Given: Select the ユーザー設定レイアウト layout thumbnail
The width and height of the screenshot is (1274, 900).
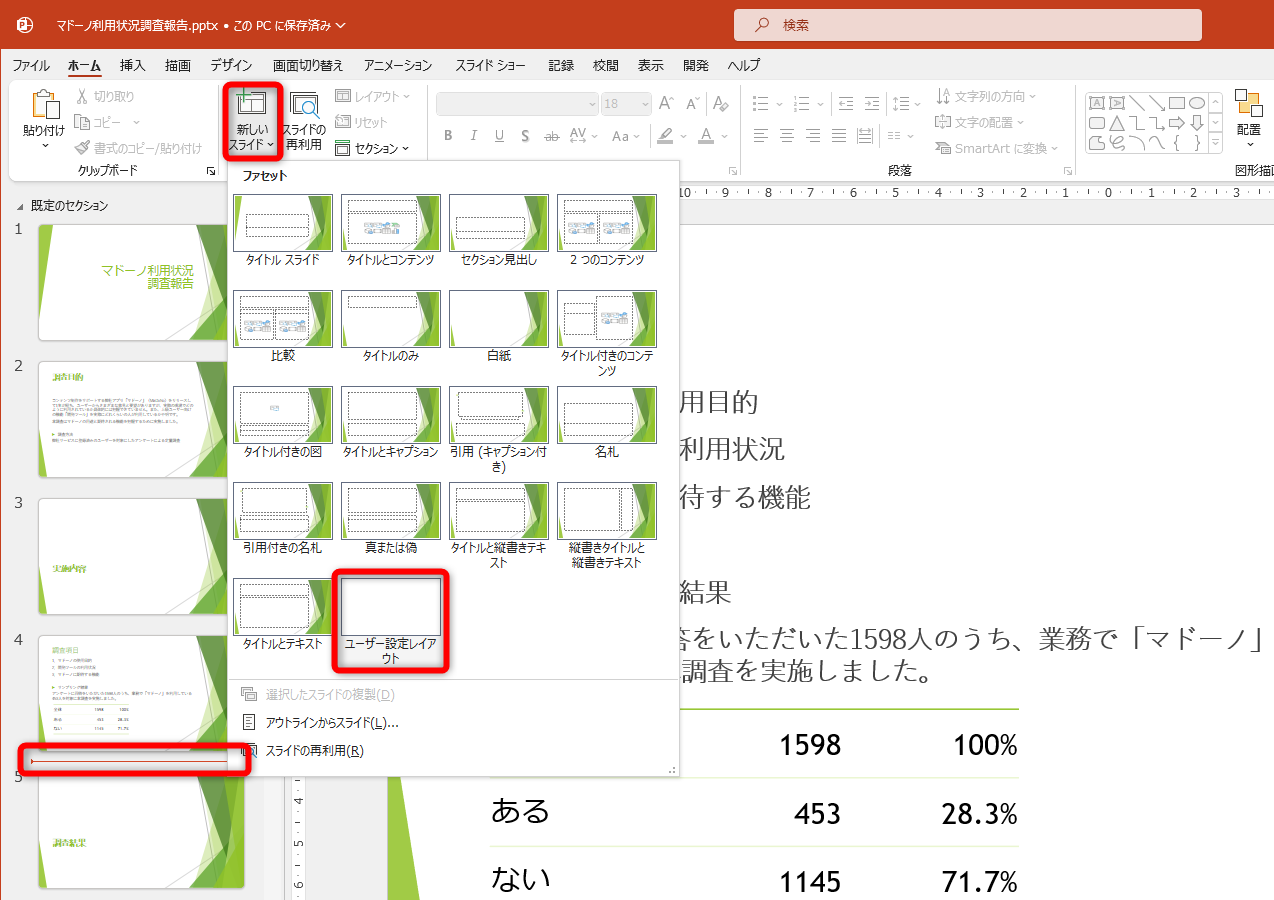Looking at the screenshot, I should pyautogui.click(x=390, y=606).
